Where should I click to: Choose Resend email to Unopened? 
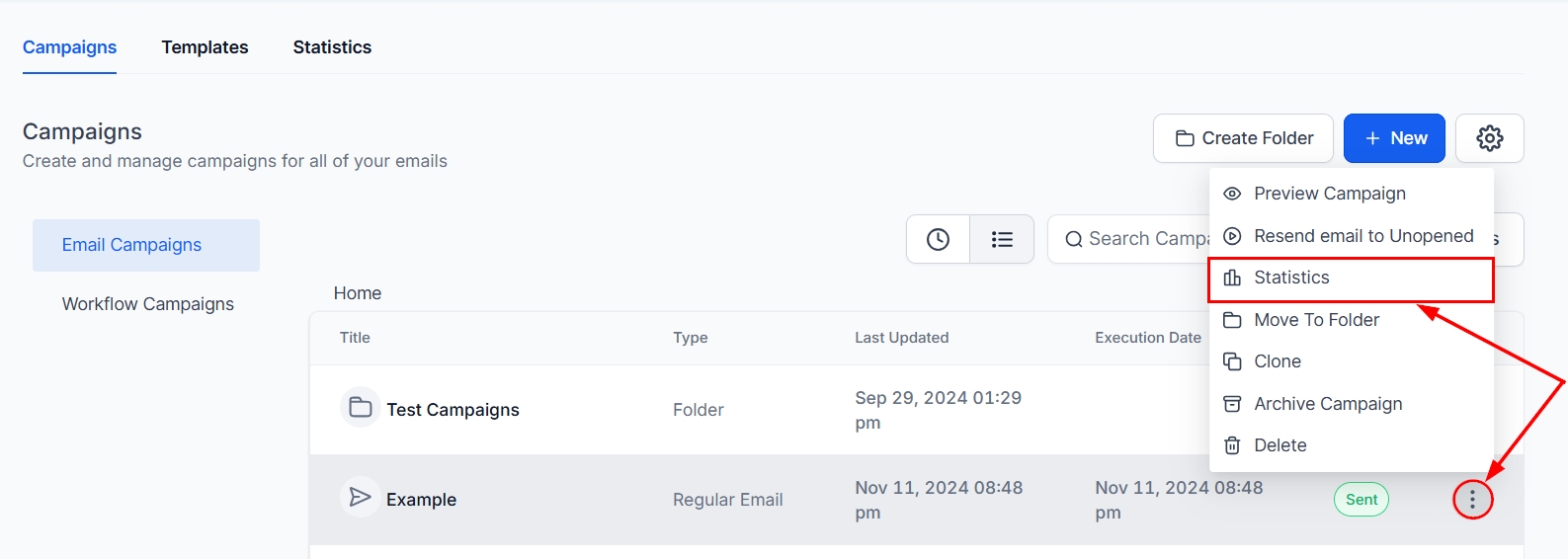(x=1362, y=236)
